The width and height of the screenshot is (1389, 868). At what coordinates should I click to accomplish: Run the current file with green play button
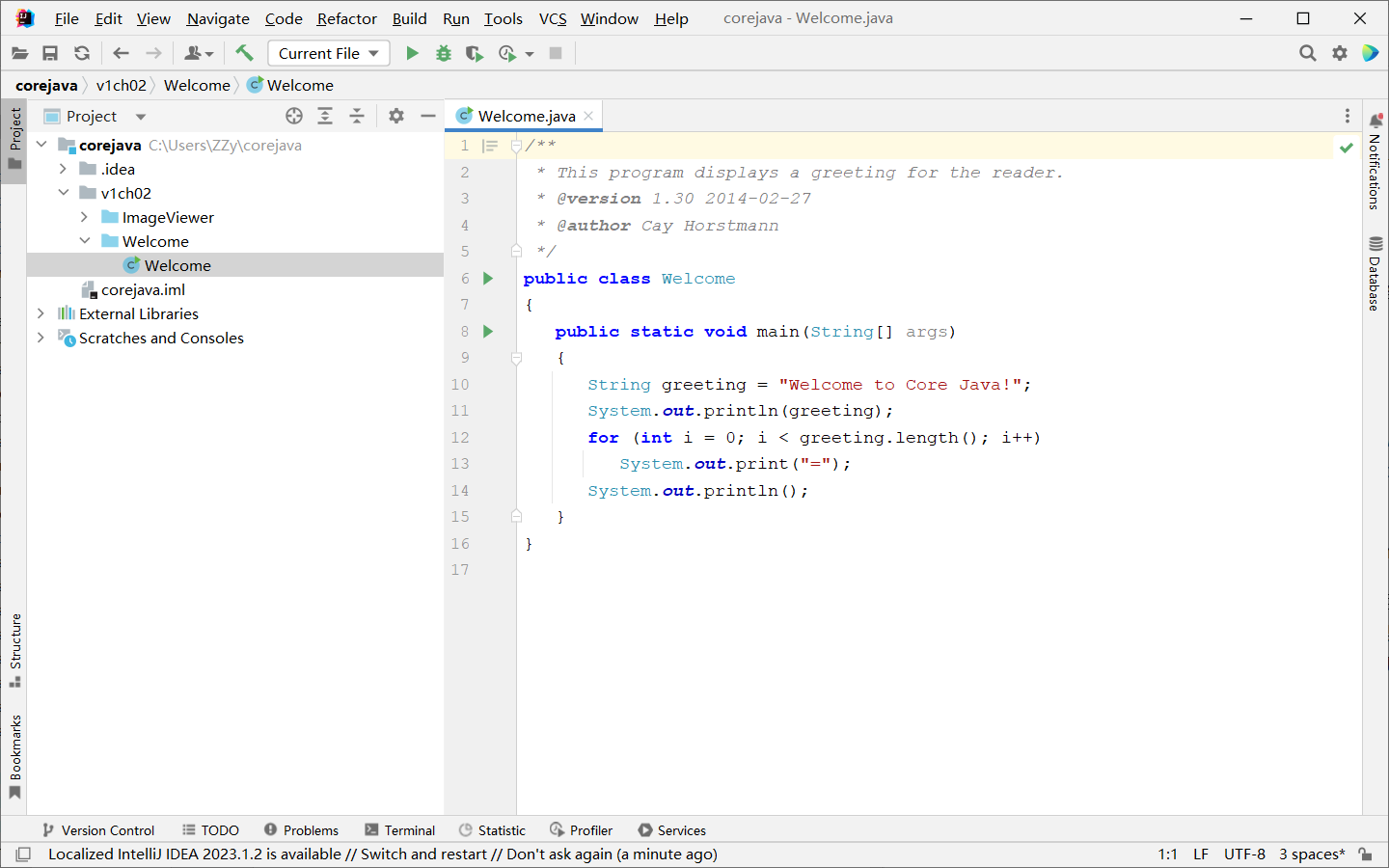412,53
